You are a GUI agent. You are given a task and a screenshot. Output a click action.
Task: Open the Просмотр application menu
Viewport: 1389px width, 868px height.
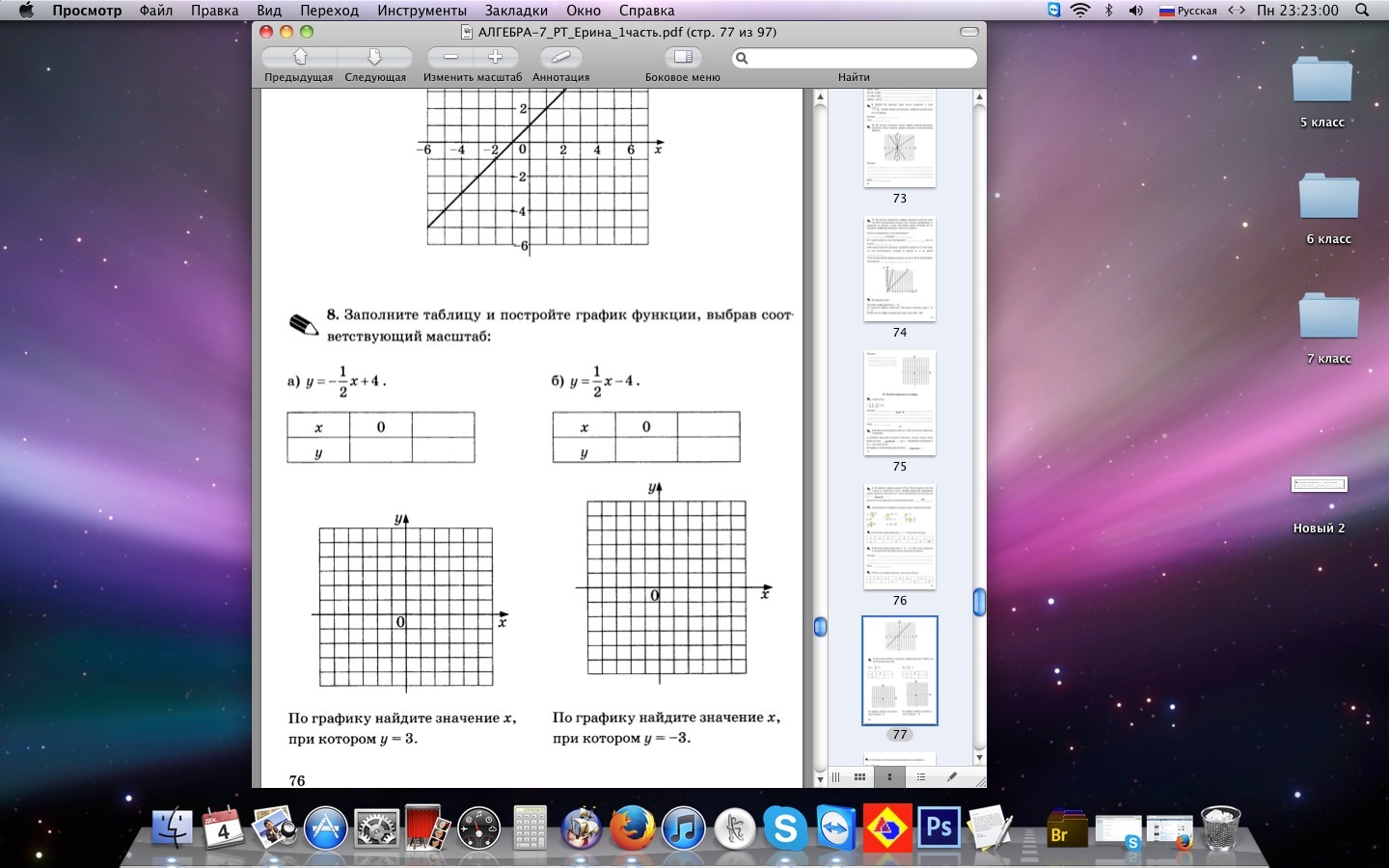coord(87,11)
